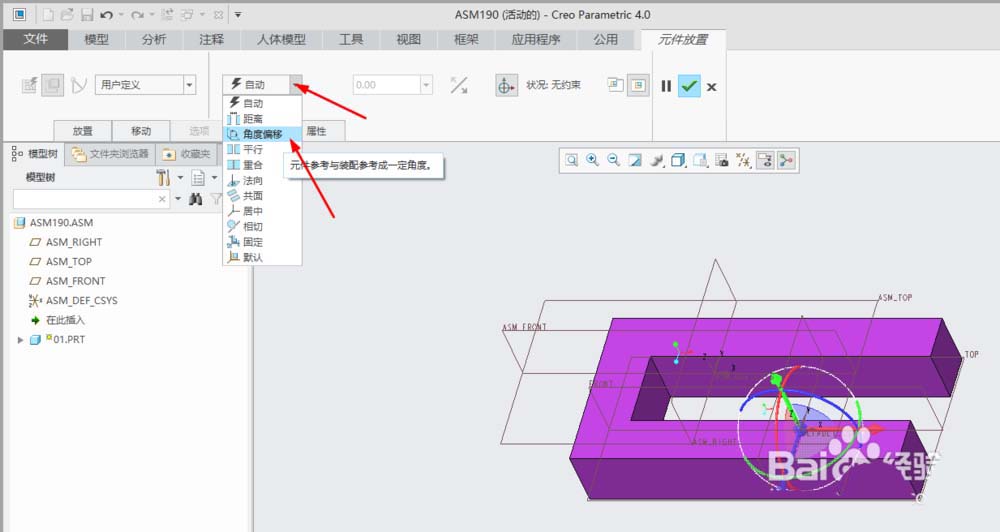Toggle annotation display icon
1000x532 pixels.
(x=765, y=160)
